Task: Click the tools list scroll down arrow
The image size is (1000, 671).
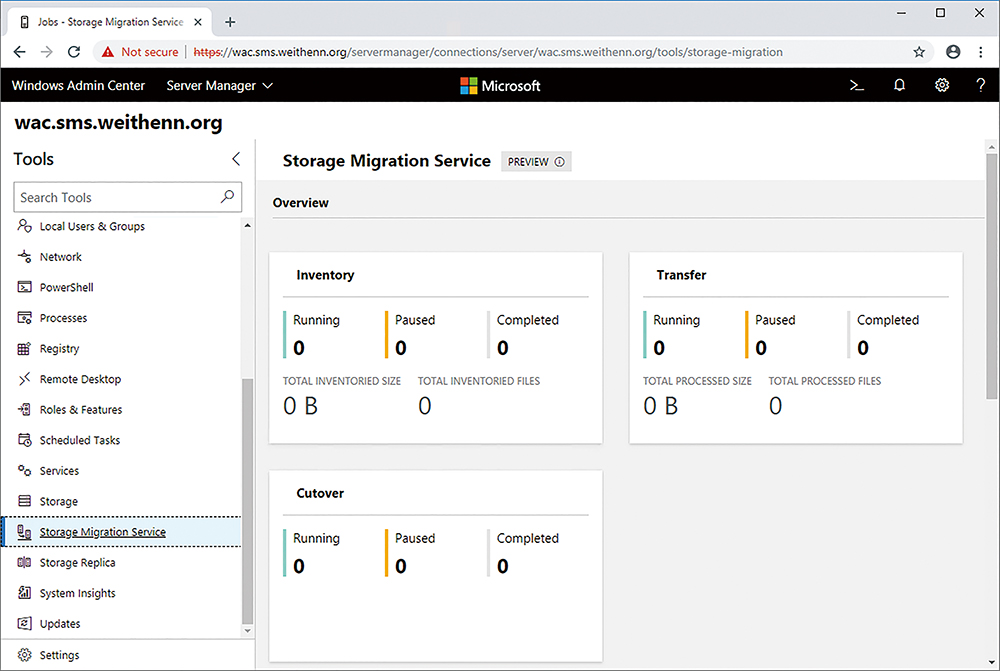Action: (247, 631)
